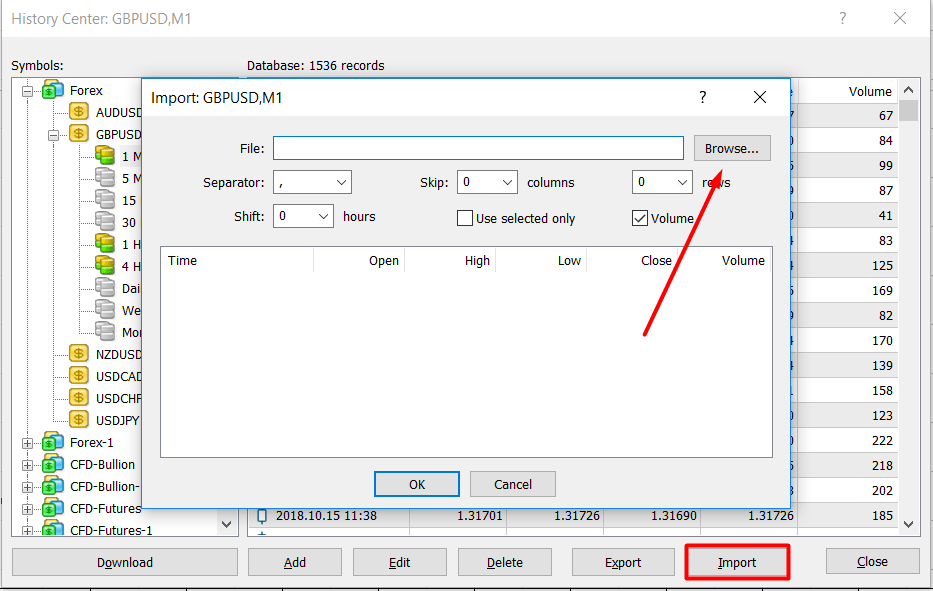
Task: Enable the Use selected only checkbox
Action: [x=465, y=218]
